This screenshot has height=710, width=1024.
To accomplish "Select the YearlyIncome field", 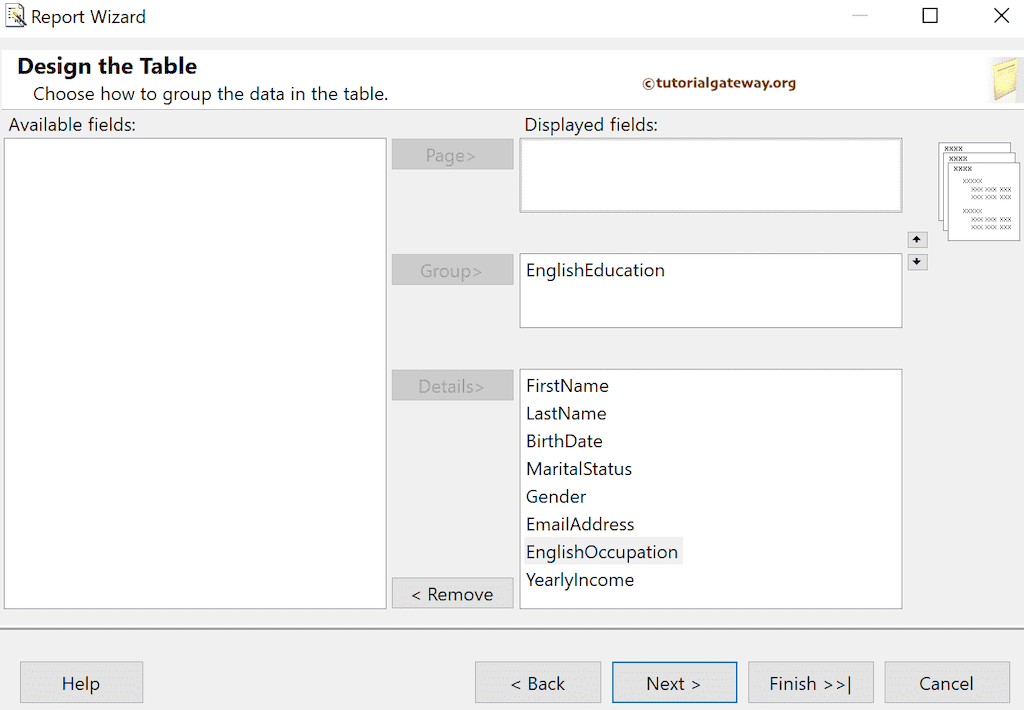I will [x=580, y=579].
